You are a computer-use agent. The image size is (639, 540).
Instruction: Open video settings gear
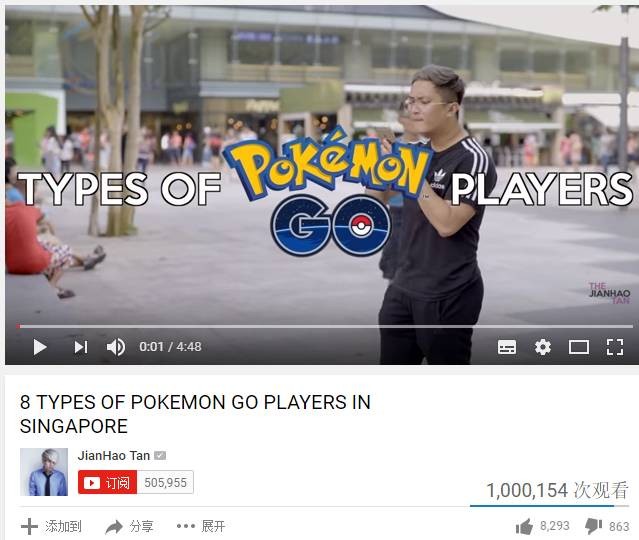pos(543,347)
